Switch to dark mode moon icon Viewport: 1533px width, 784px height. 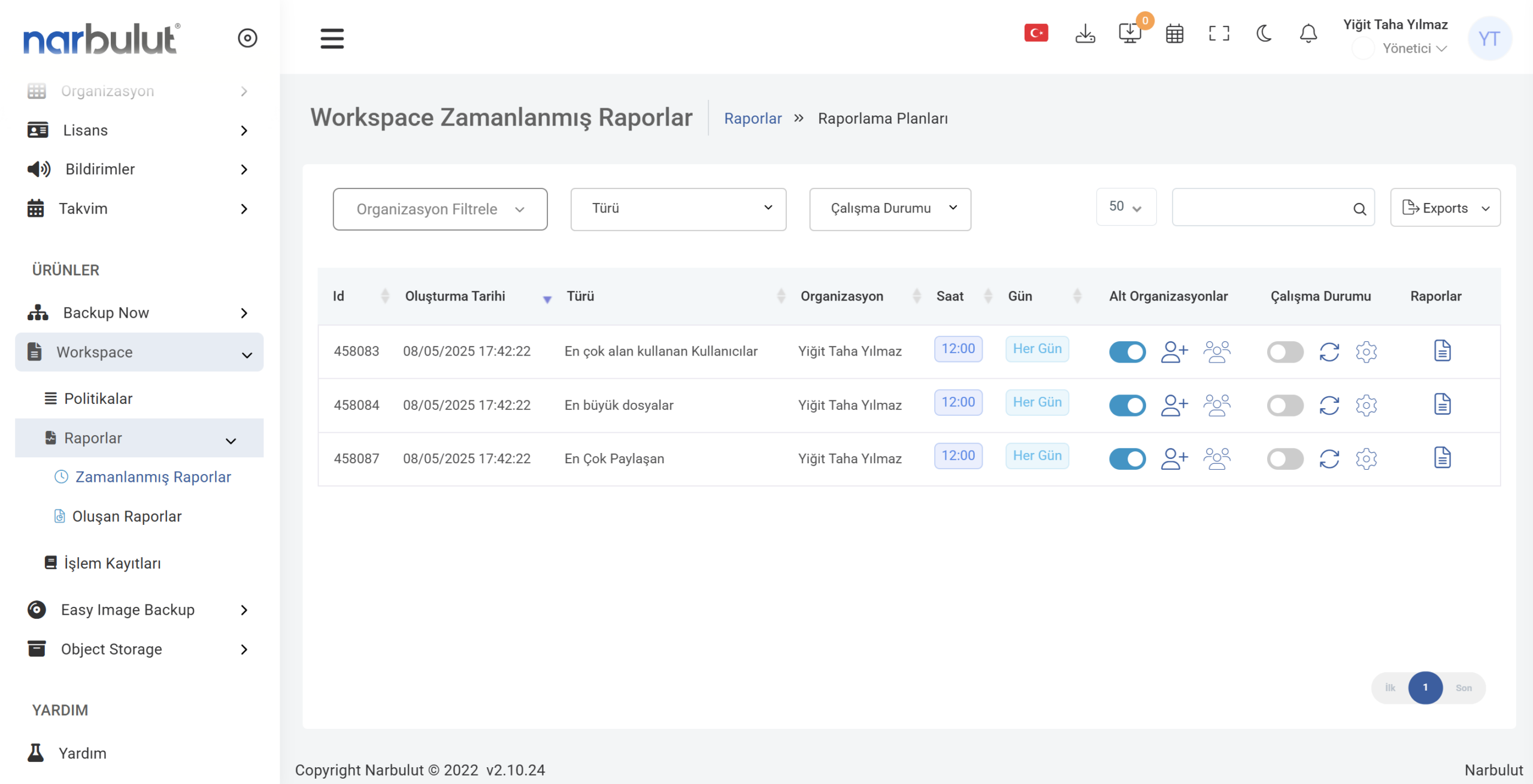coord(1264,34)
